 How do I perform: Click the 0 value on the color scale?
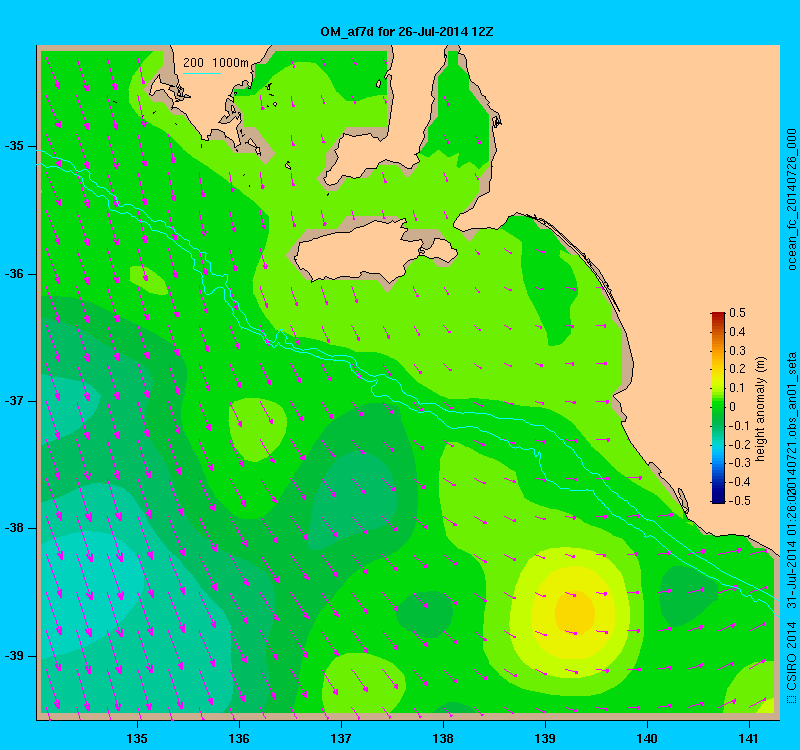coord(733,407)
